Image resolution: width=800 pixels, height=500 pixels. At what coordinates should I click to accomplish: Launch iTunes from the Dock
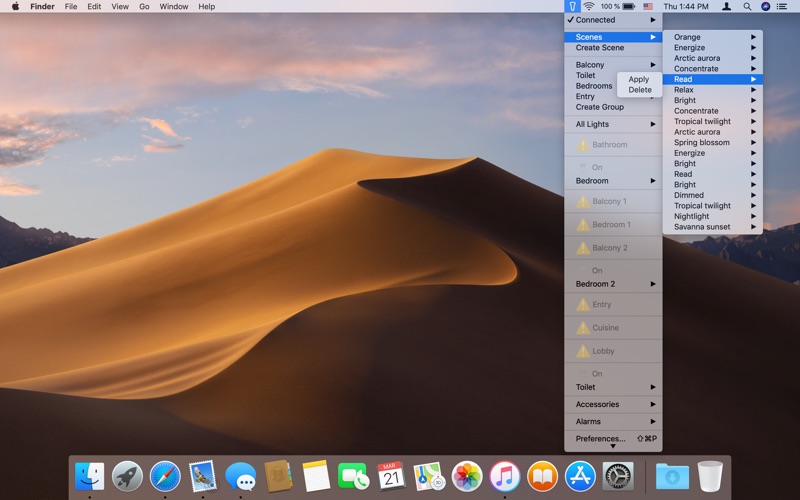click(505, 476)
